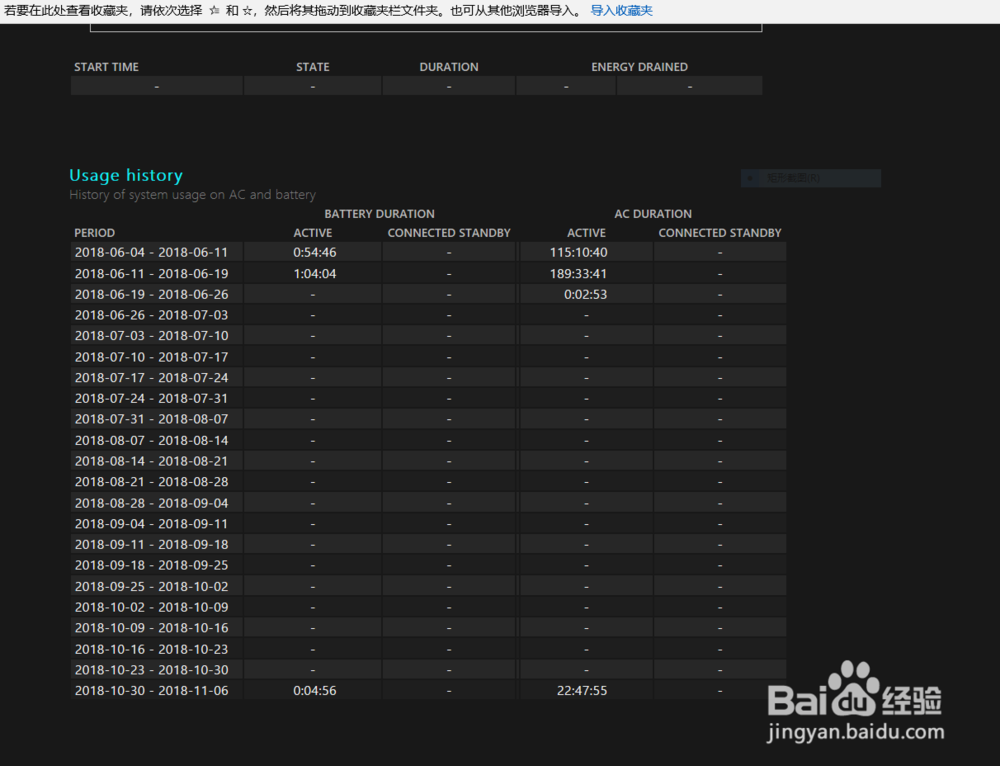
Task: Select period 2018-07-03 - 2018-07-10
Action: tap(151, 335)
